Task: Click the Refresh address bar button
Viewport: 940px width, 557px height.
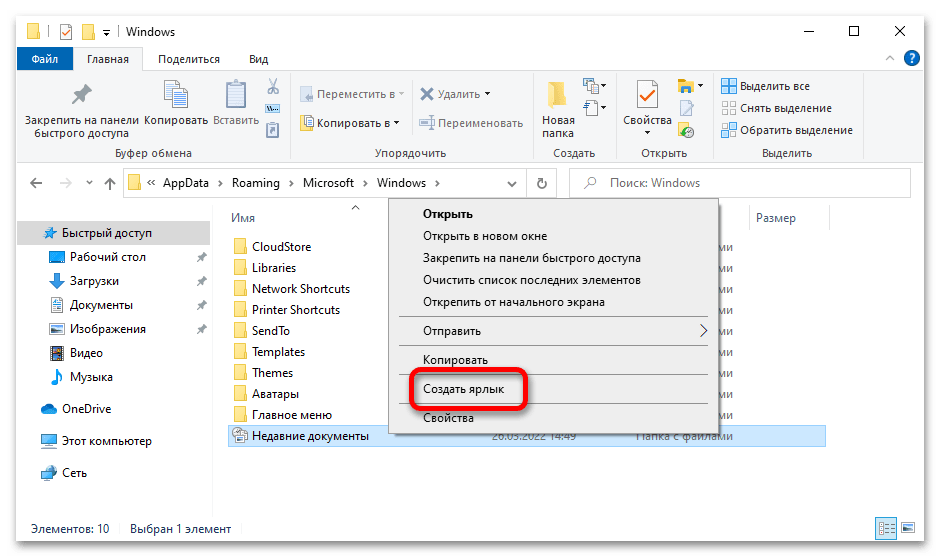Action: [542, 183]
